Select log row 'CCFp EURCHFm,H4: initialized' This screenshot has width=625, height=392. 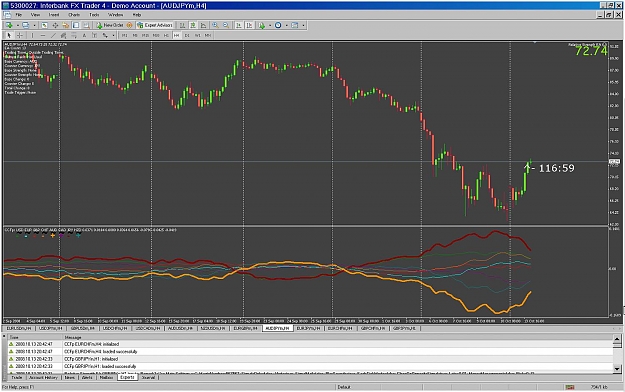click(310, 344)
